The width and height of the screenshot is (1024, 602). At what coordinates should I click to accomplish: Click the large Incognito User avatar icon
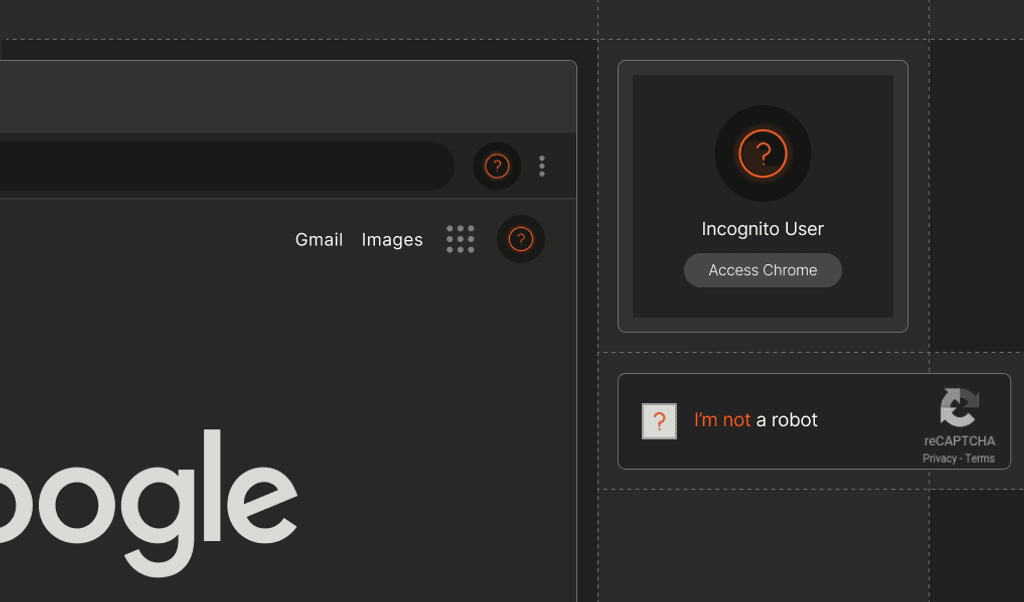pos(763,153)
